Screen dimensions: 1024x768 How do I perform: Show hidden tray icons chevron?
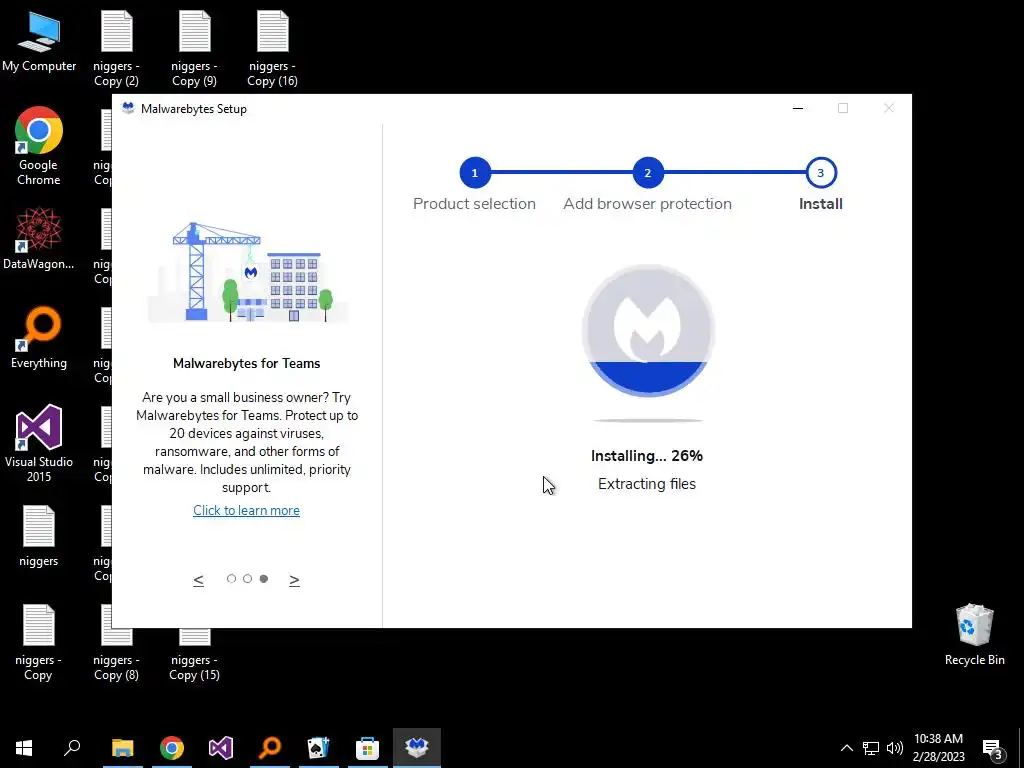[846, 748]
